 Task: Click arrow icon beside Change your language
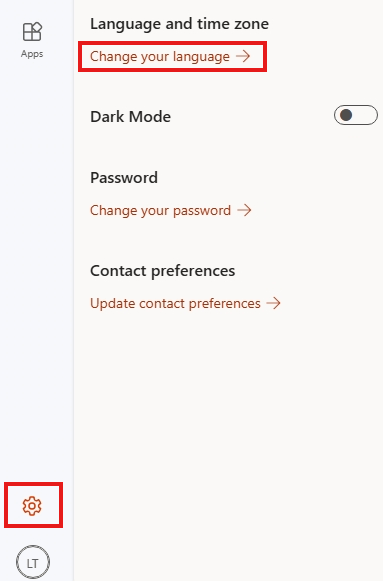point(243,56)
